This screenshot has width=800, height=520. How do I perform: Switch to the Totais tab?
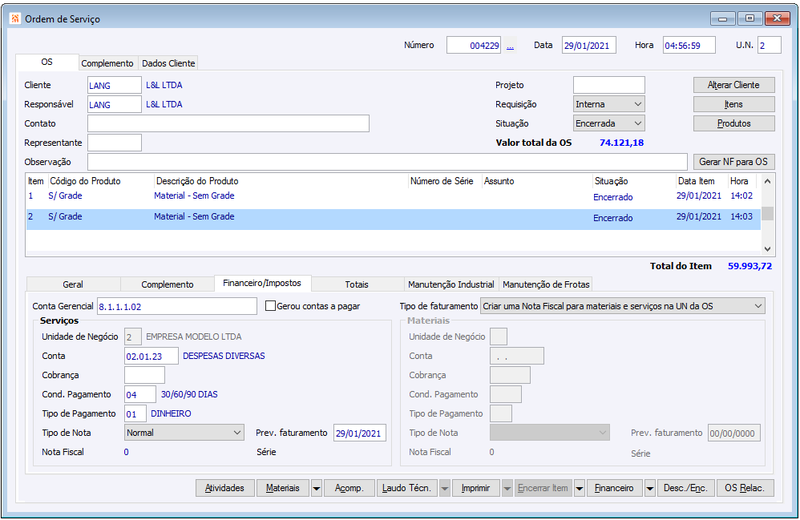click(x=356, y=284)
